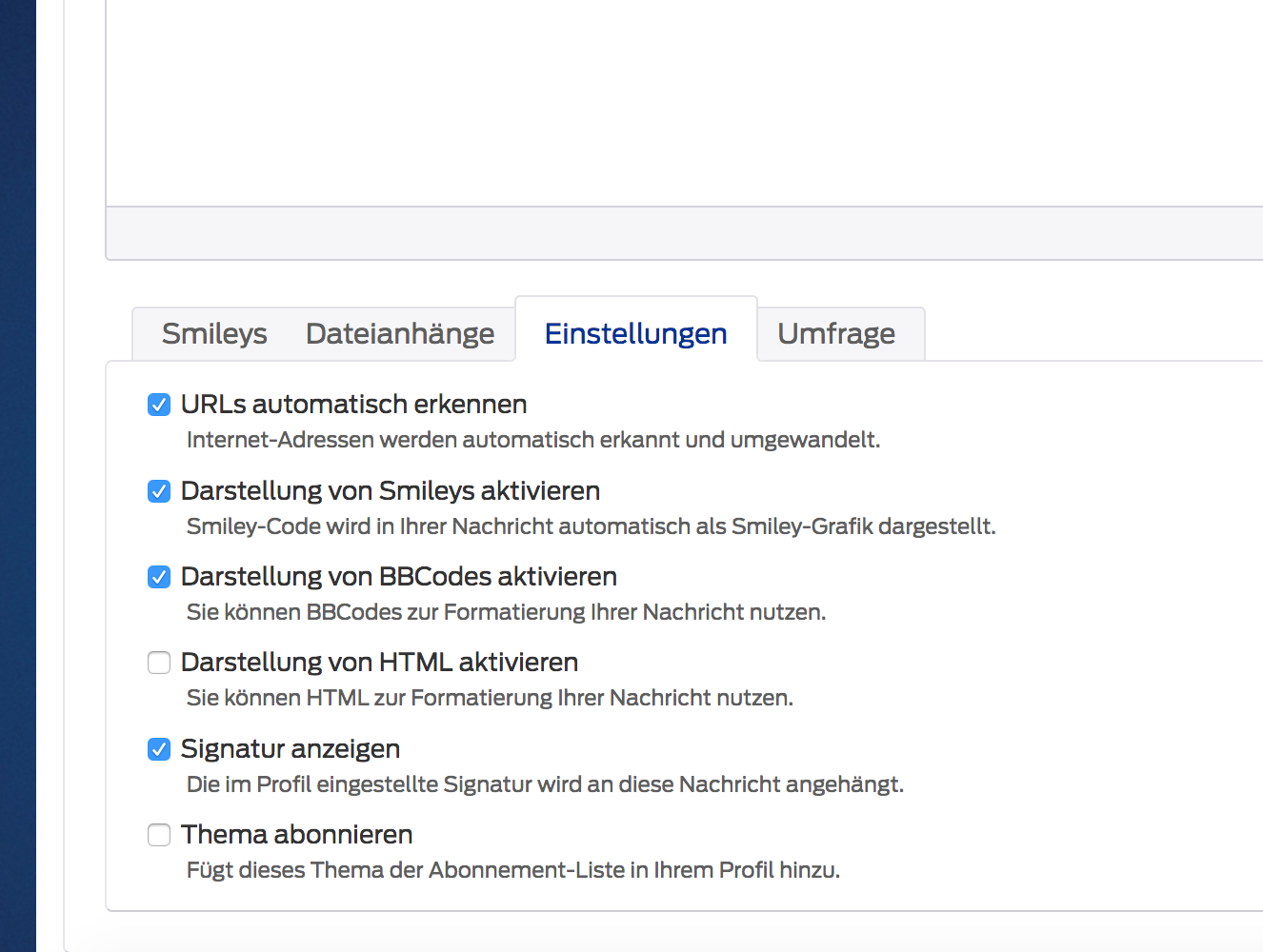Toggle the Darstellung von BBCodes checkbox
This screenshot has height=952, width=1263.
[x=159, y=577]
